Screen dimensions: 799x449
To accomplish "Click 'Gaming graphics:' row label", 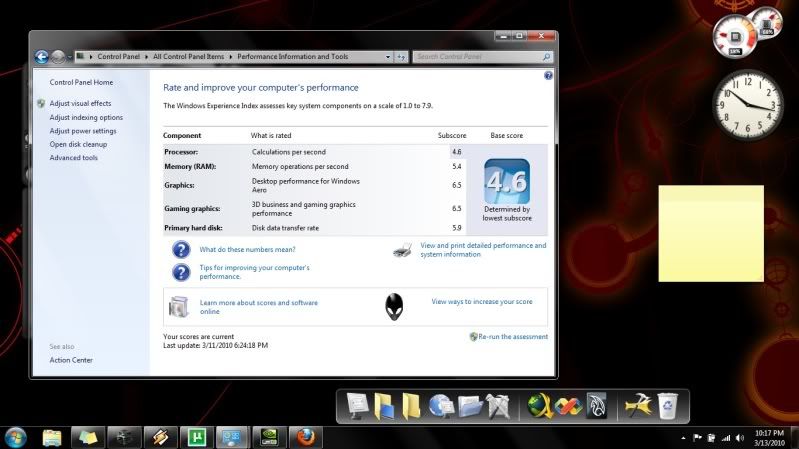I will 192,208.
